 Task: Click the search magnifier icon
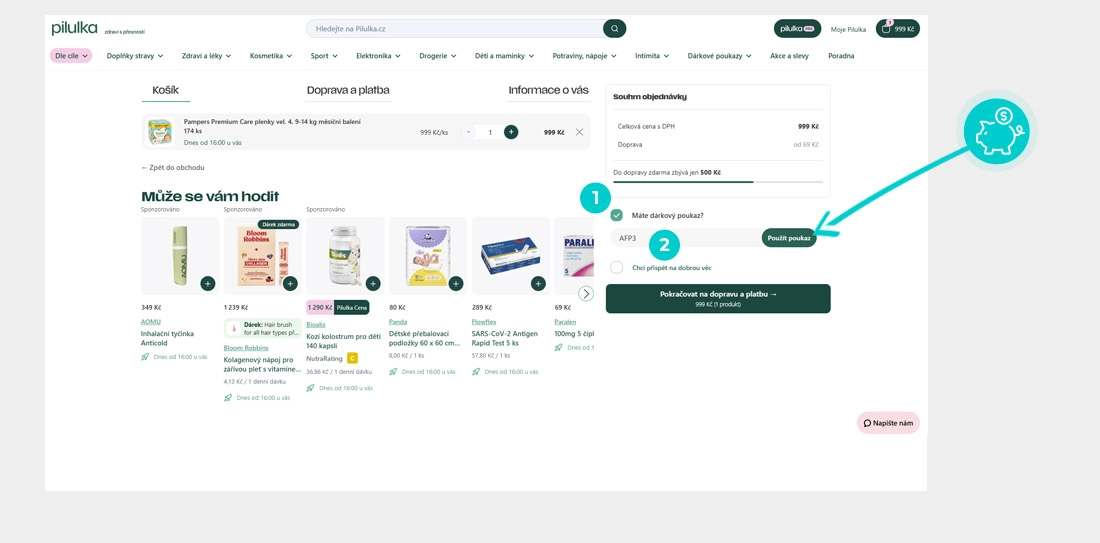(614, 29)
